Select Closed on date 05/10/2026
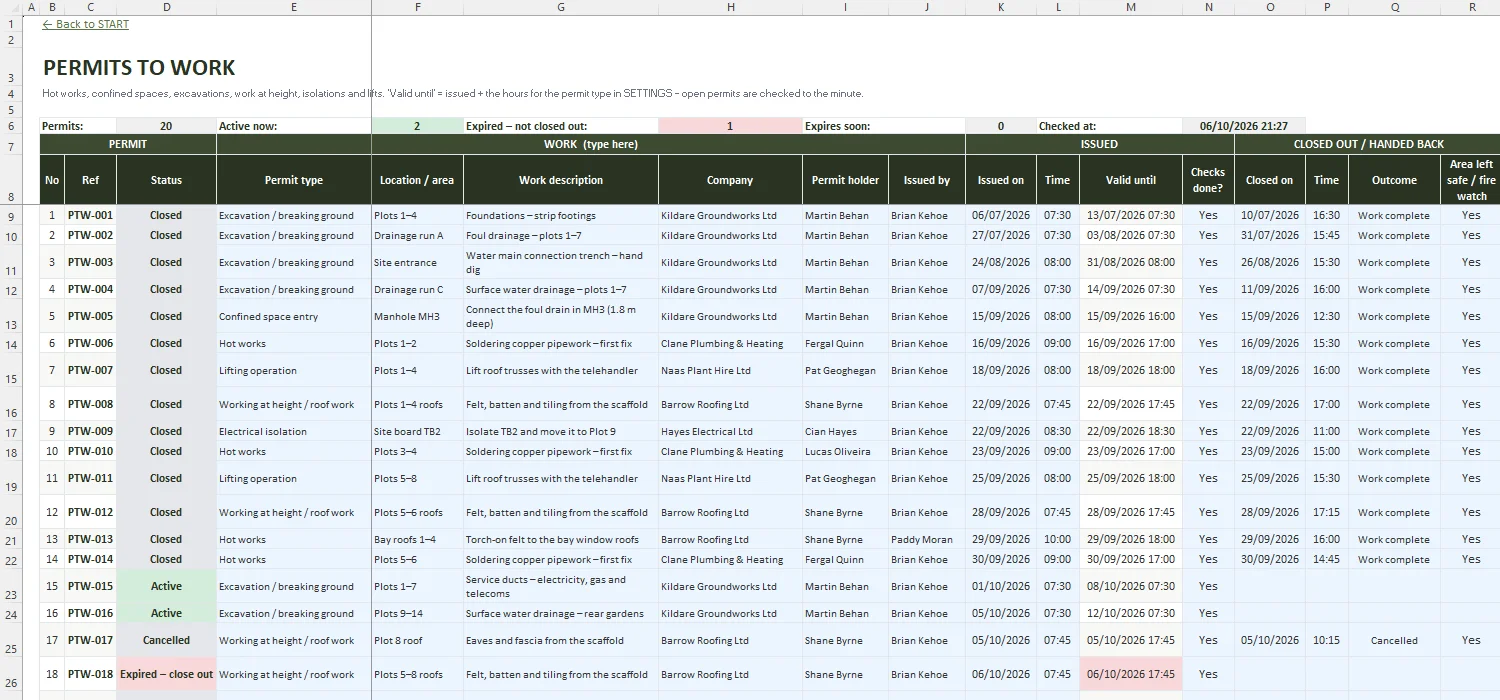 [1270, 640]
